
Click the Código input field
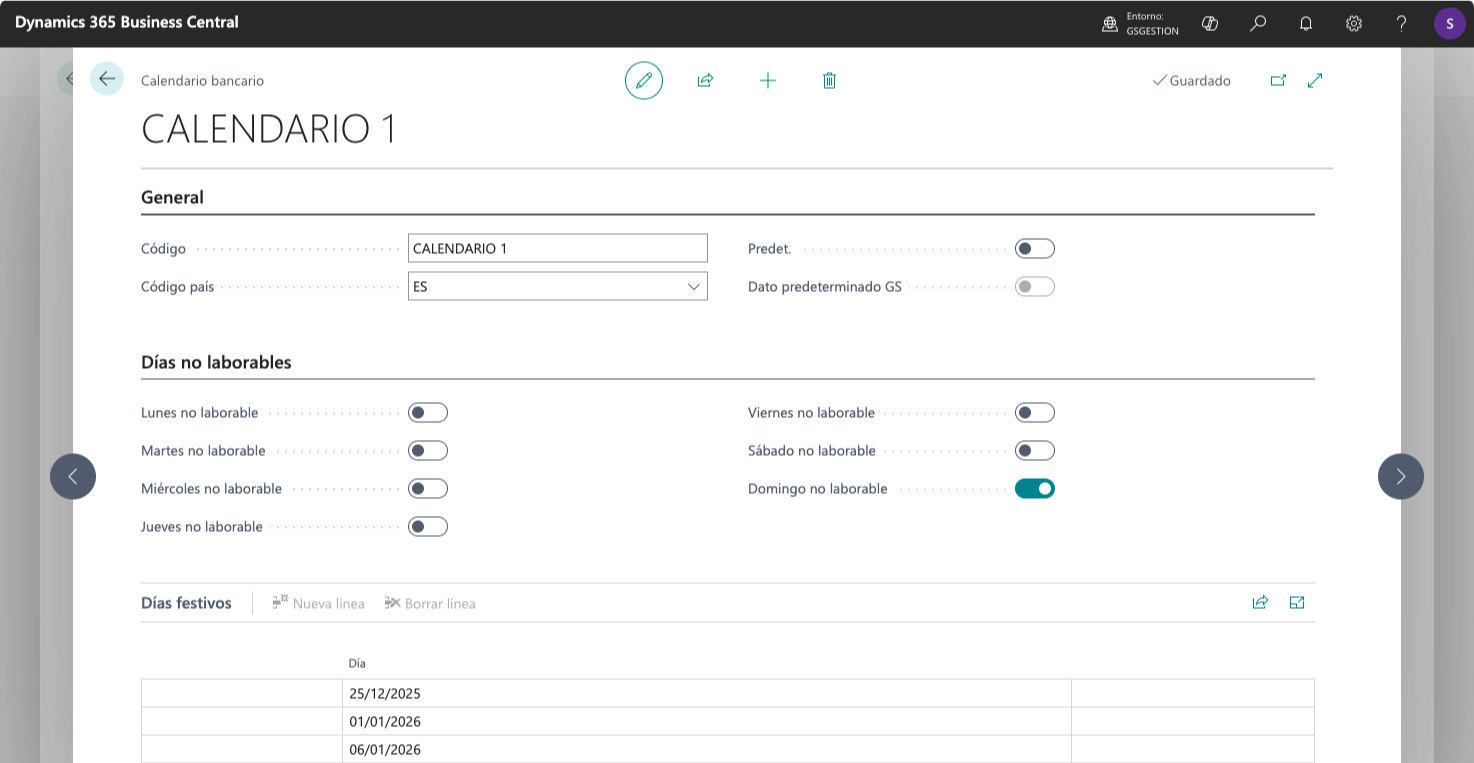click(x=557, y=249)
